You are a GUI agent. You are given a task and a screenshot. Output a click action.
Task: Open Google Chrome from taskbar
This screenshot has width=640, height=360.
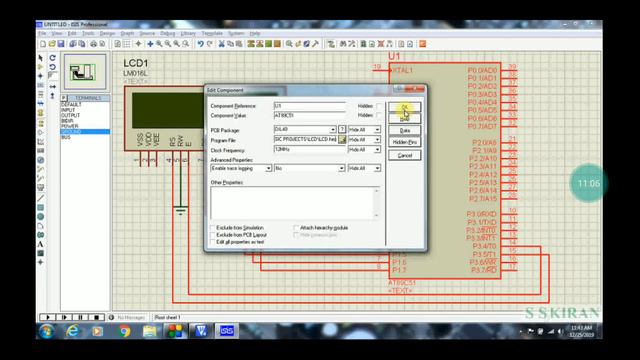tap(124, 331)
